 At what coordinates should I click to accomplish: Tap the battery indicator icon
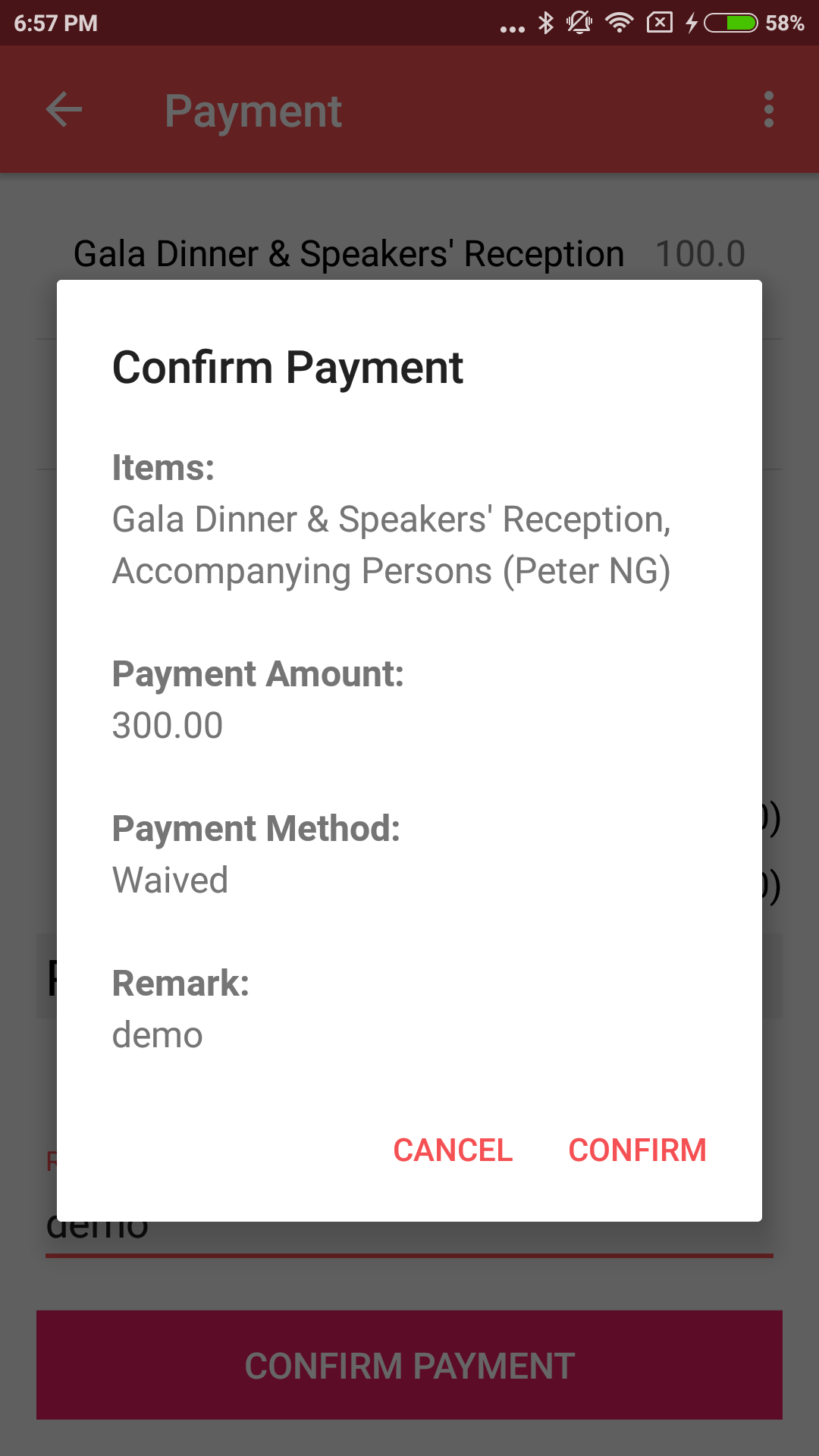(x=731, y=23)
